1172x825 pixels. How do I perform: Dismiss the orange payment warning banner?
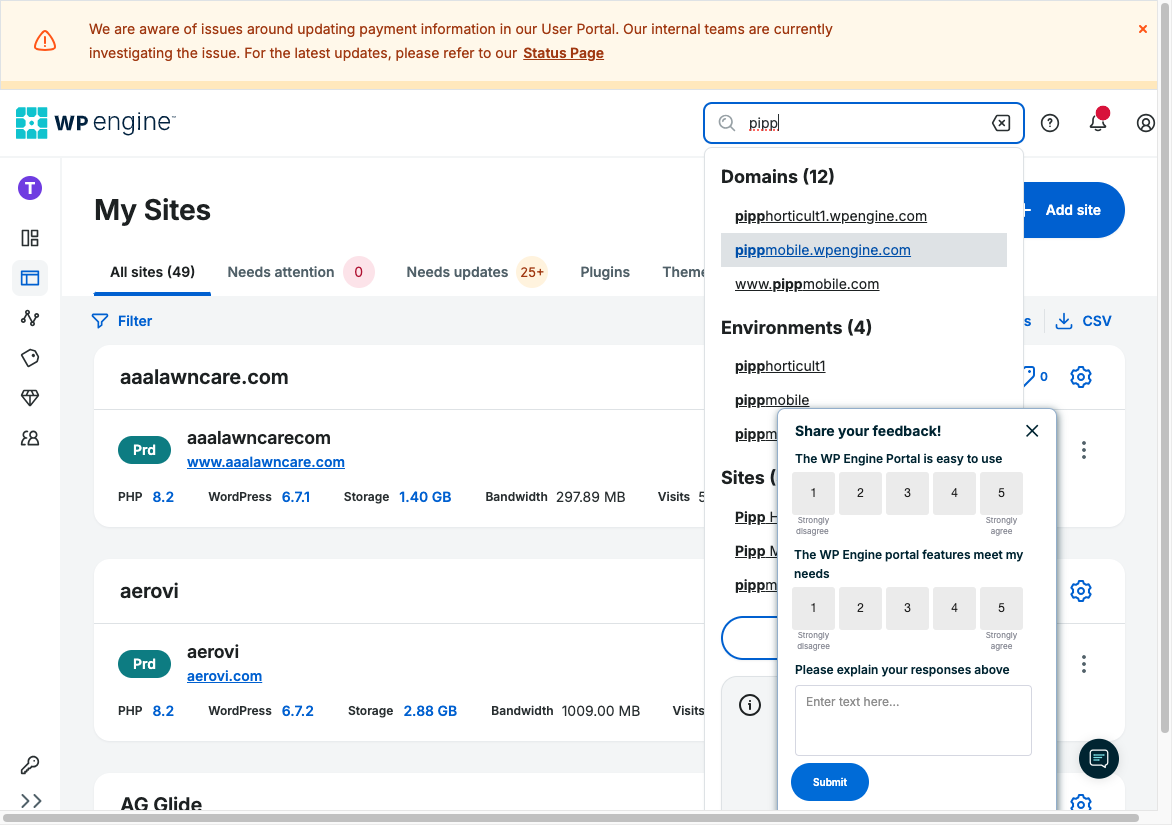click(1142, 29)
